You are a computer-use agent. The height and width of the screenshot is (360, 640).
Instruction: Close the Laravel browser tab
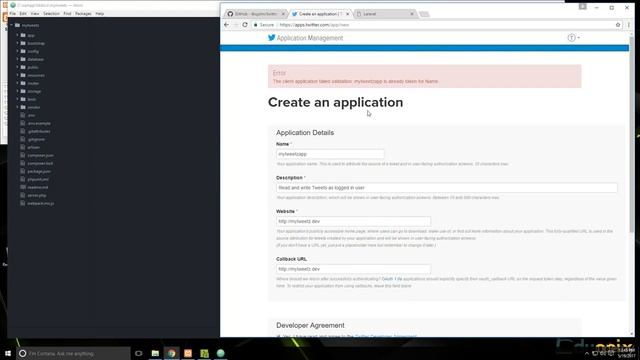[412, 14]
